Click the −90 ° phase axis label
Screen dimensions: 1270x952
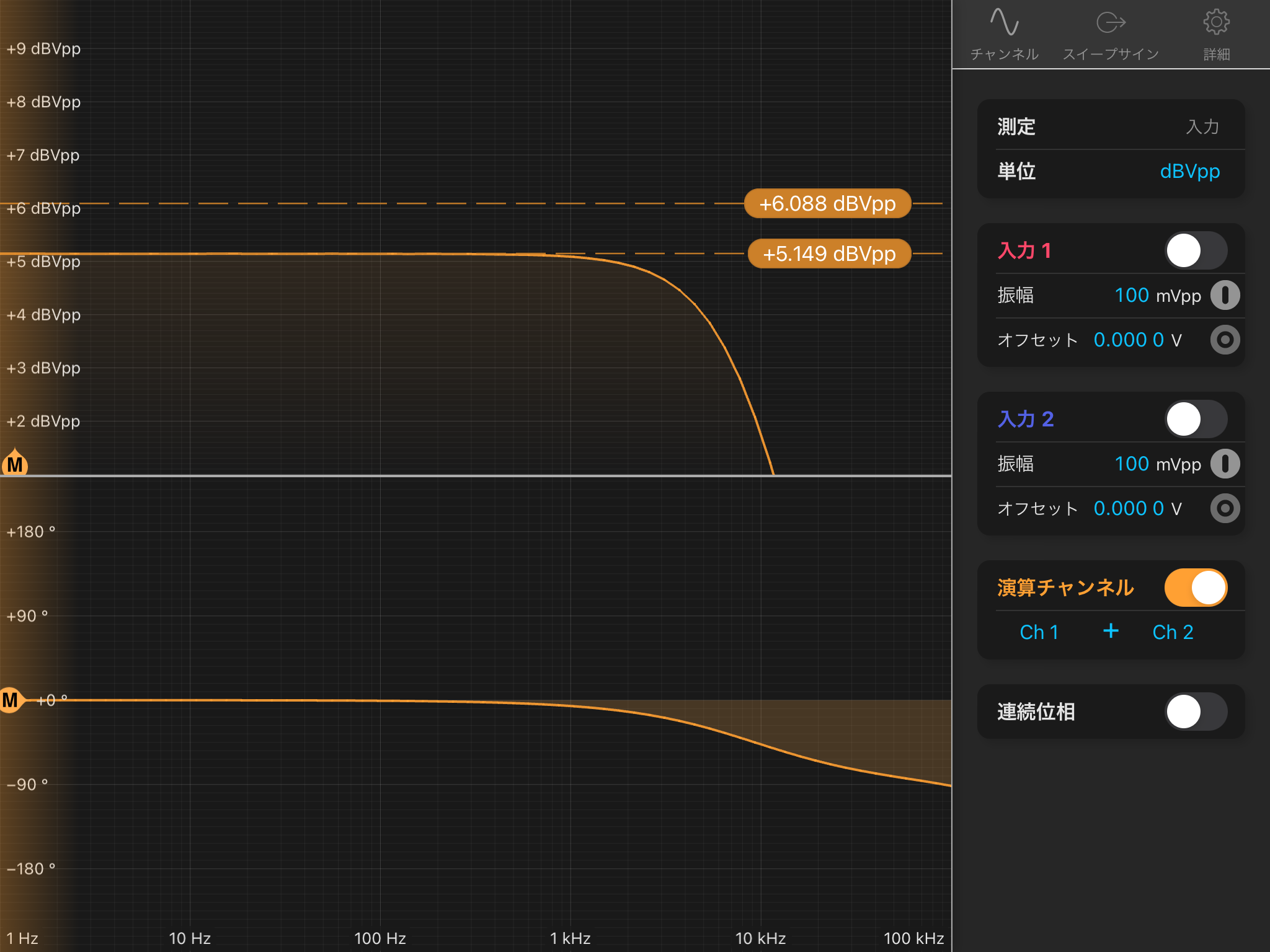click(27, 785)
